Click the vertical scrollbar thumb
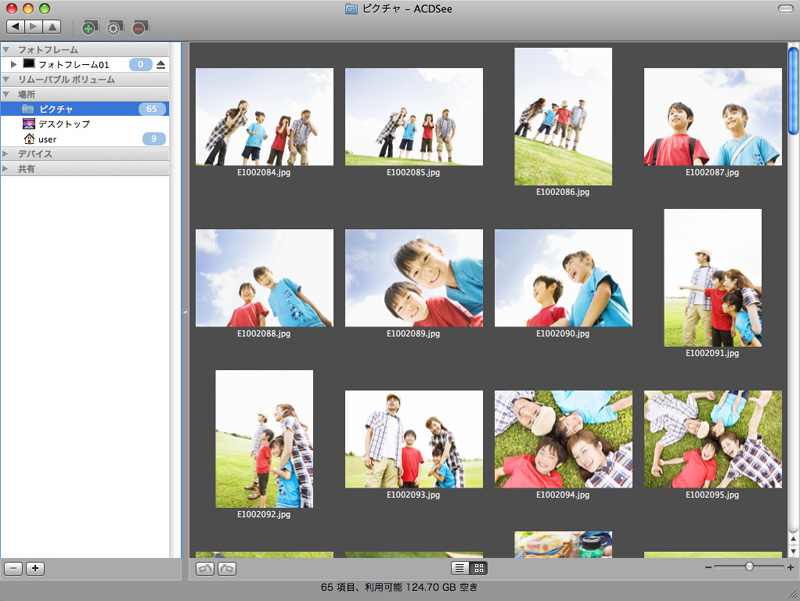Screen dimensions: 800x601 [793, 91]
